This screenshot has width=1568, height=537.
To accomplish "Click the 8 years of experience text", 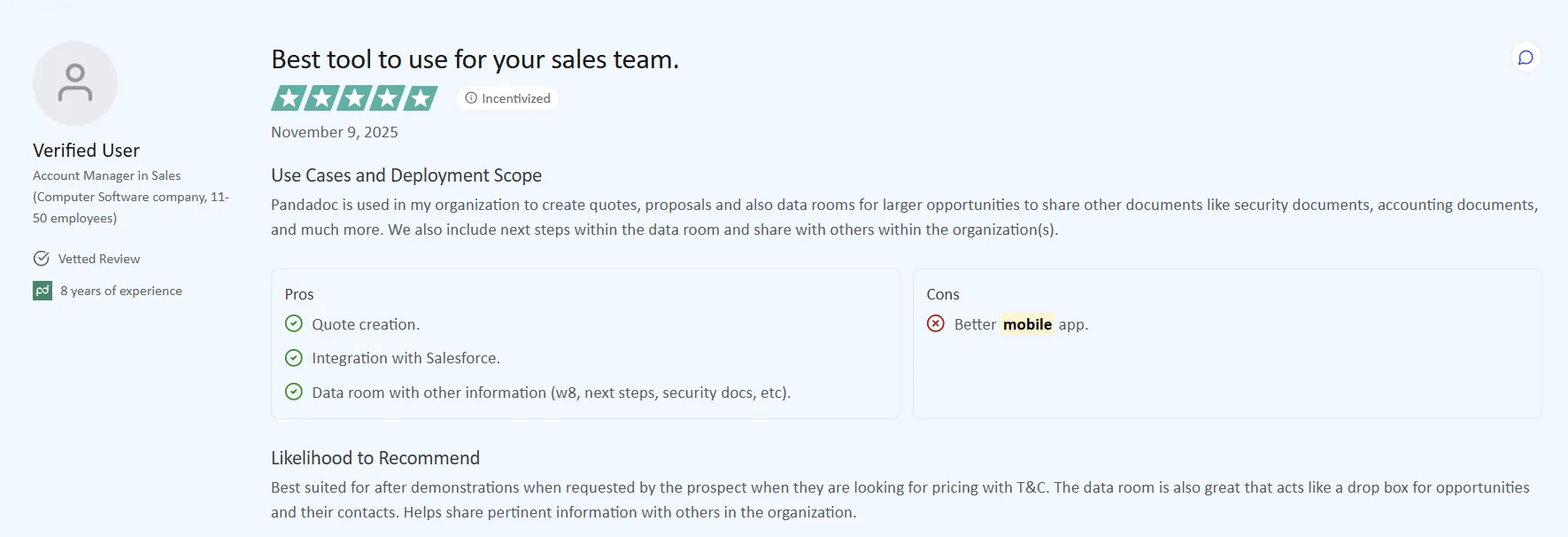I will [121, 291].
